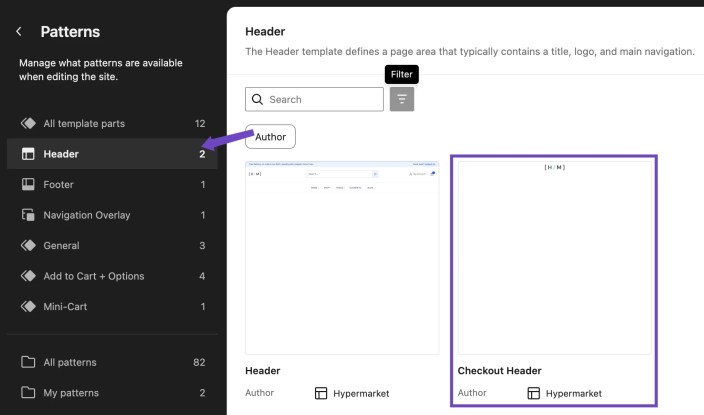
Task: Click the layout icon beside the Header card's Hypermarket
Action: click(321, 393)
